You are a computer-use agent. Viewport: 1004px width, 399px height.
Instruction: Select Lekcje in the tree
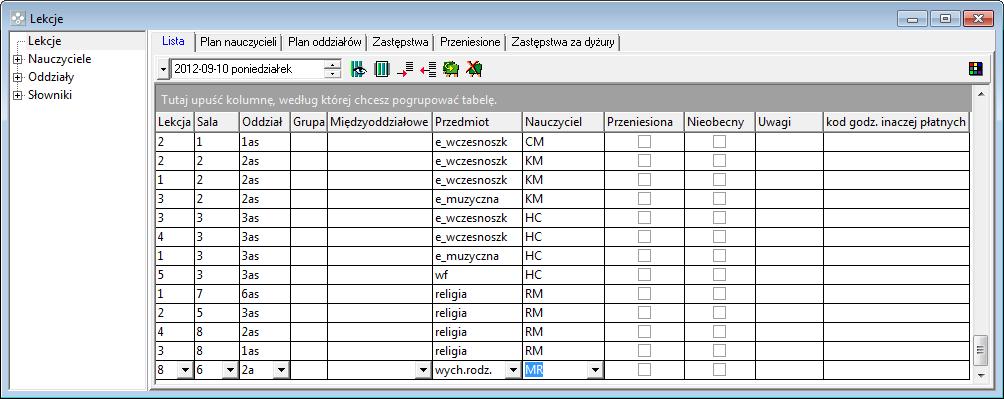click(45, 41)
